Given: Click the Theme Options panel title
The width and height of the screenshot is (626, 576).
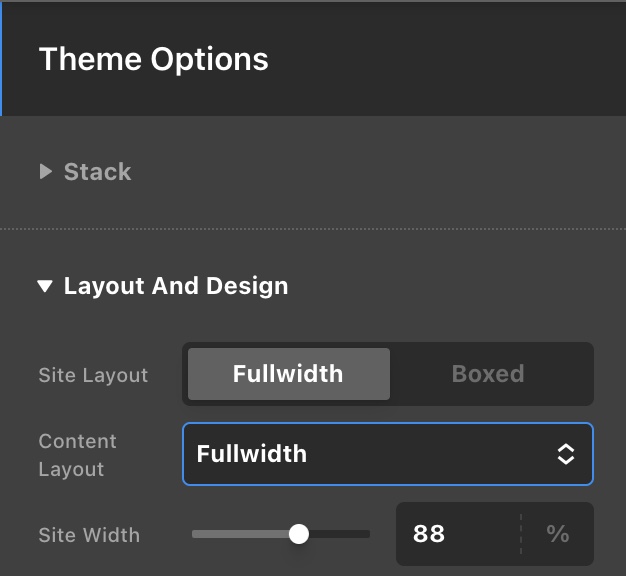Looking at the screenshot, I should (x=153, y=59).
